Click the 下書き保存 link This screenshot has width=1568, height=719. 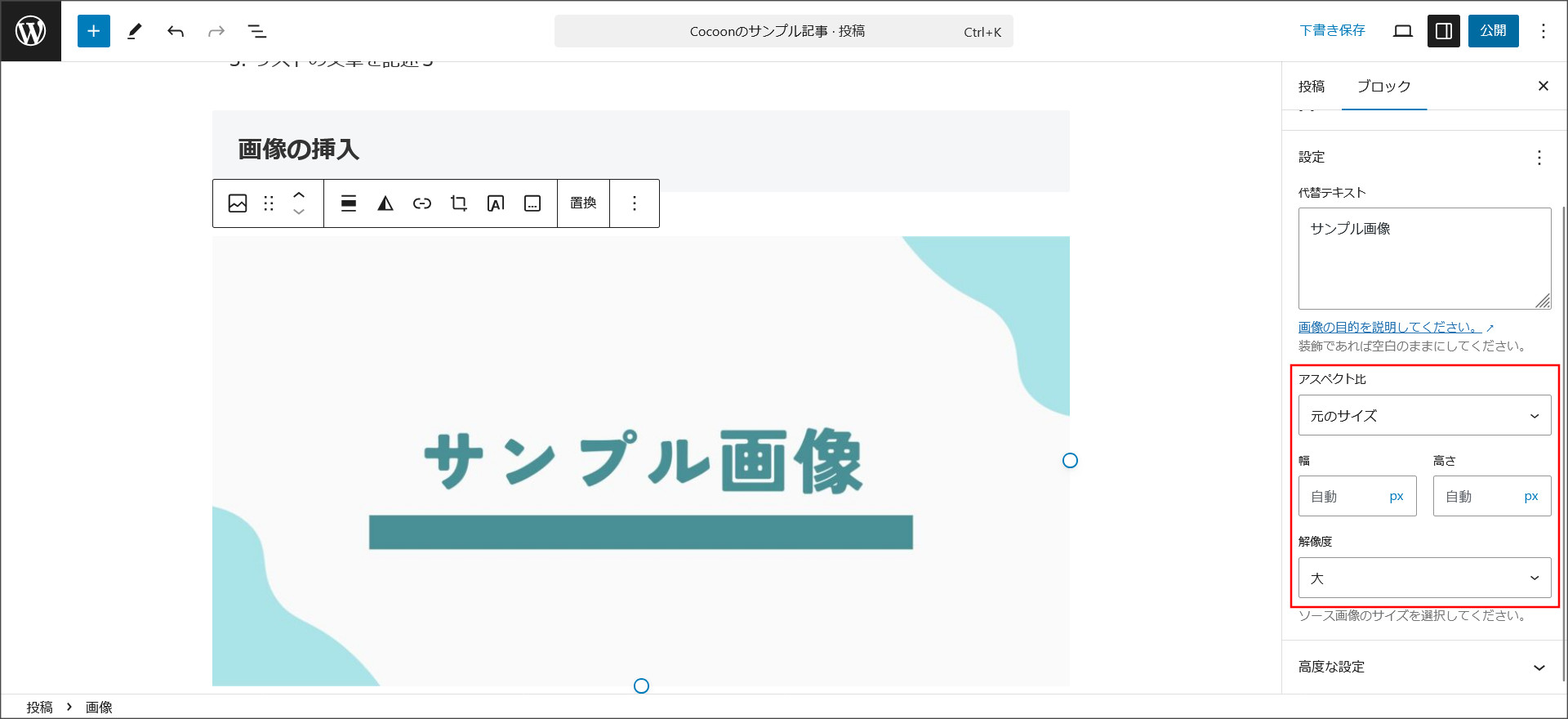click(1333, 31)
